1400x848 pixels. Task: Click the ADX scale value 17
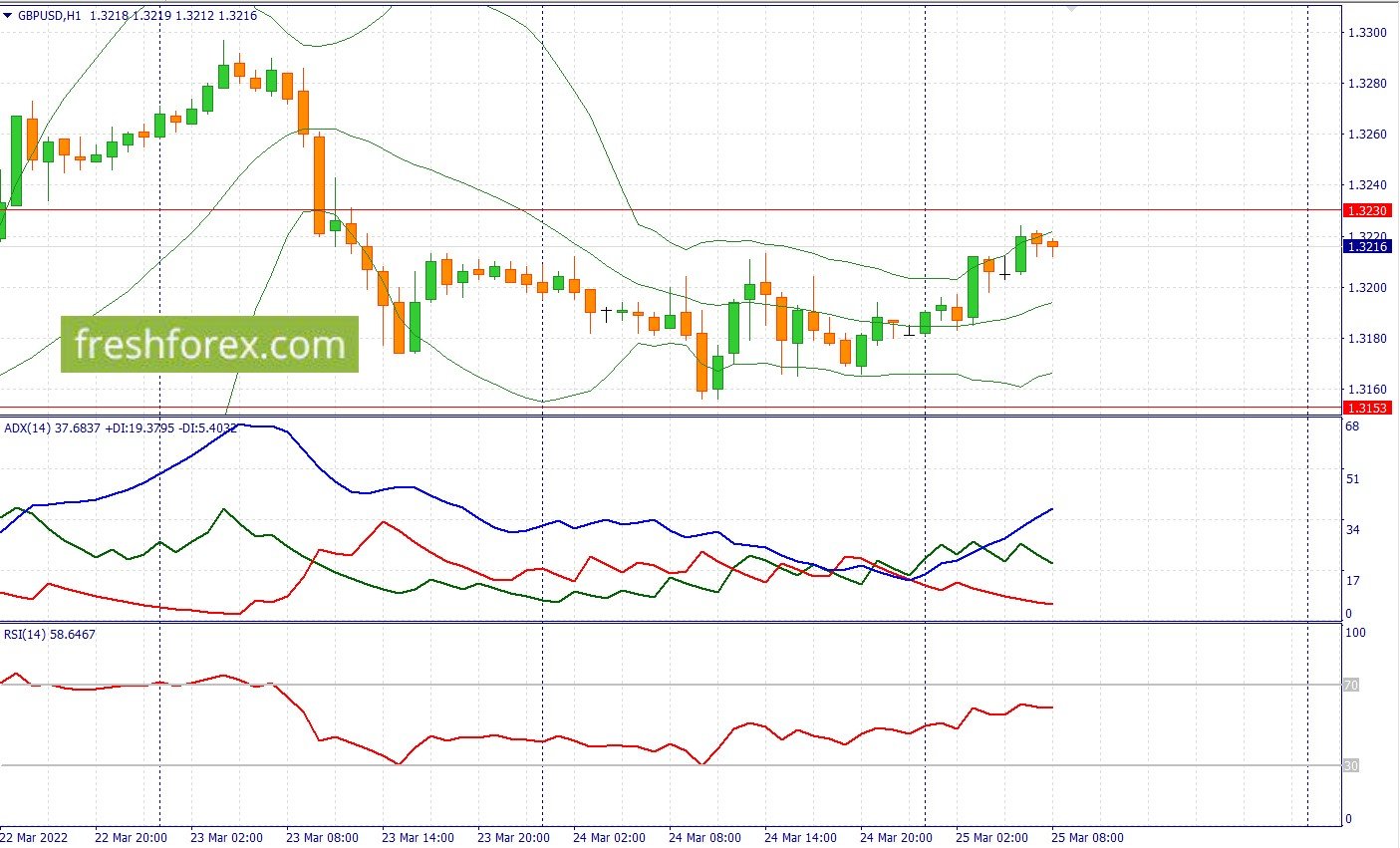coord(1353,581)
